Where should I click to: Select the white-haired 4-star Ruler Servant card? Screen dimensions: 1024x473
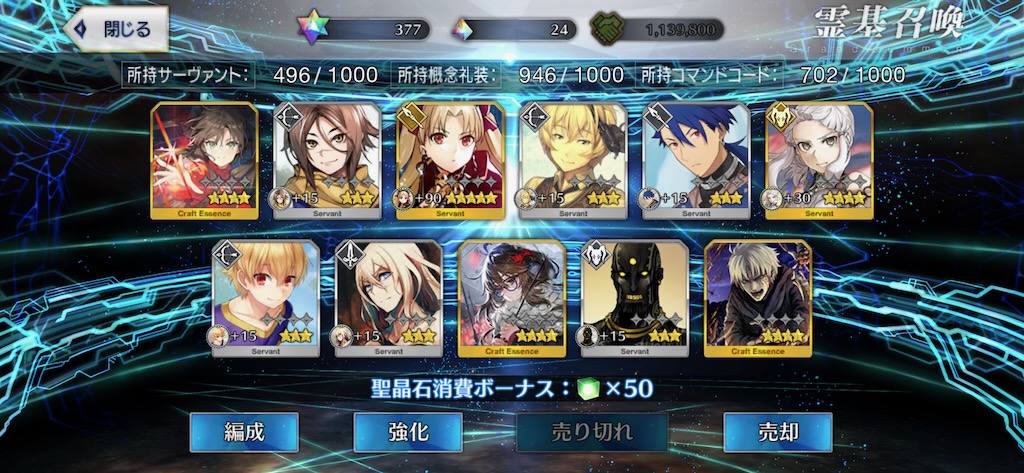pos(819,160)
